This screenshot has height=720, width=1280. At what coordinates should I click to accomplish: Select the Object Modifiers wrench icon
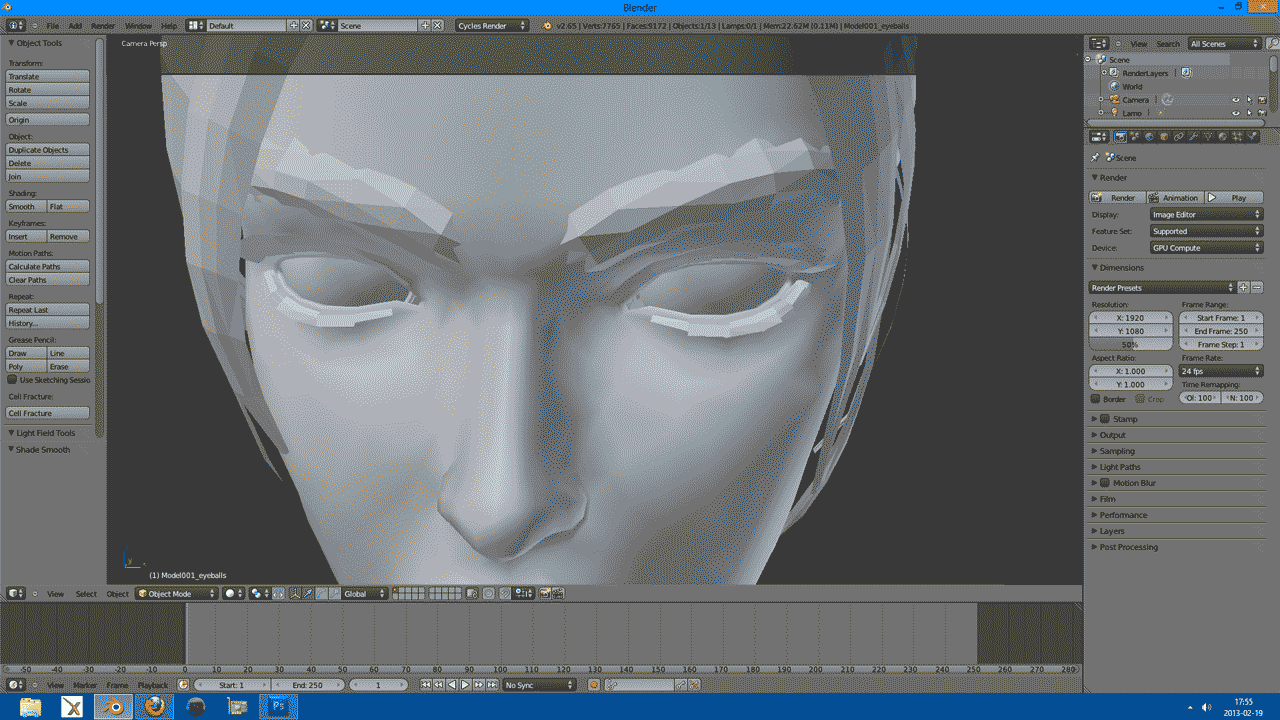[x=1194, y=136]
